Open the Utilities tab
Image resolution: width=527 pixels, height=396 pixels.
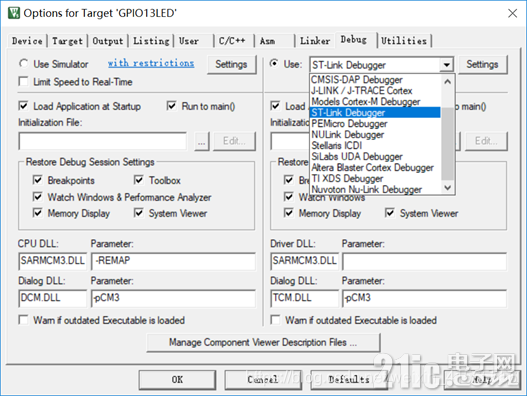click(x=404, y=41)
